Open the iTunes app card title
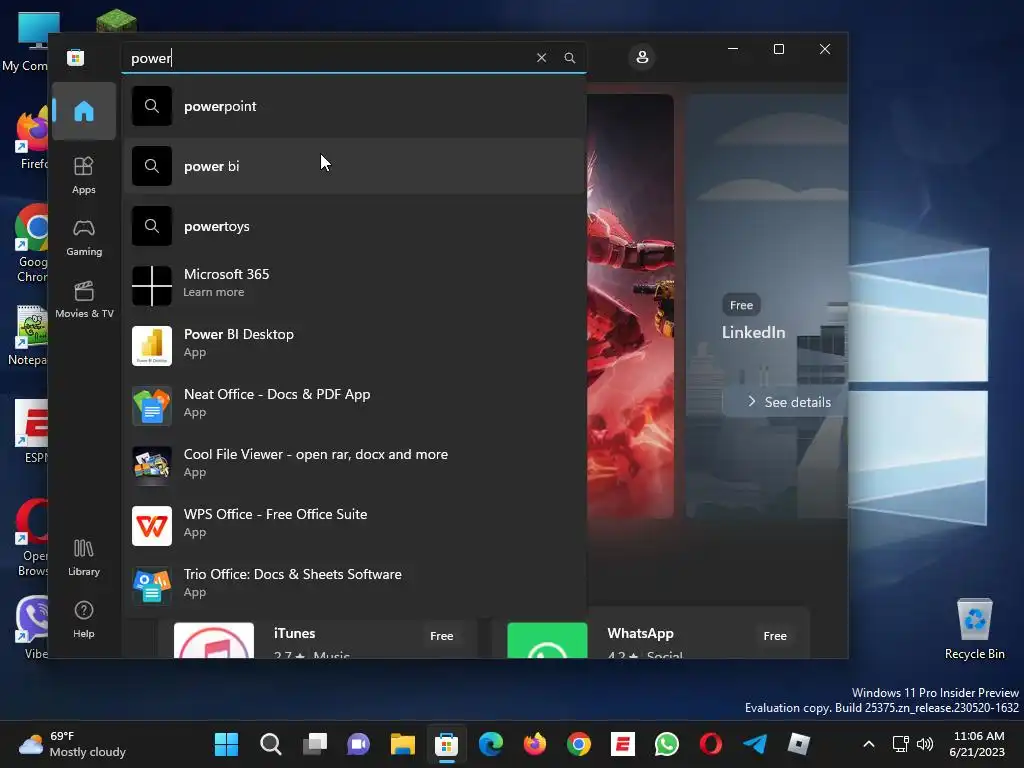1024x768 pixels. 295,633
